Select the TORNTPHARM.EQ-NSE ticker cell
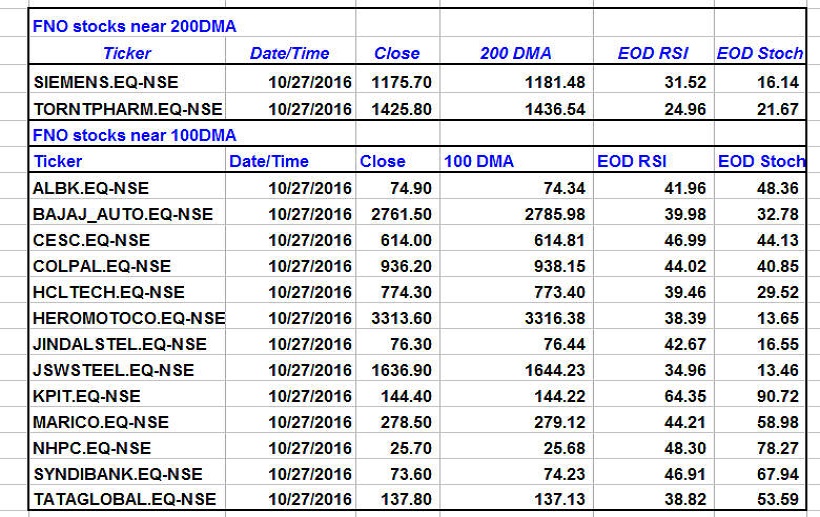Image resolution: width=820 pixels, height=517 pixels. tap(127, 109)
